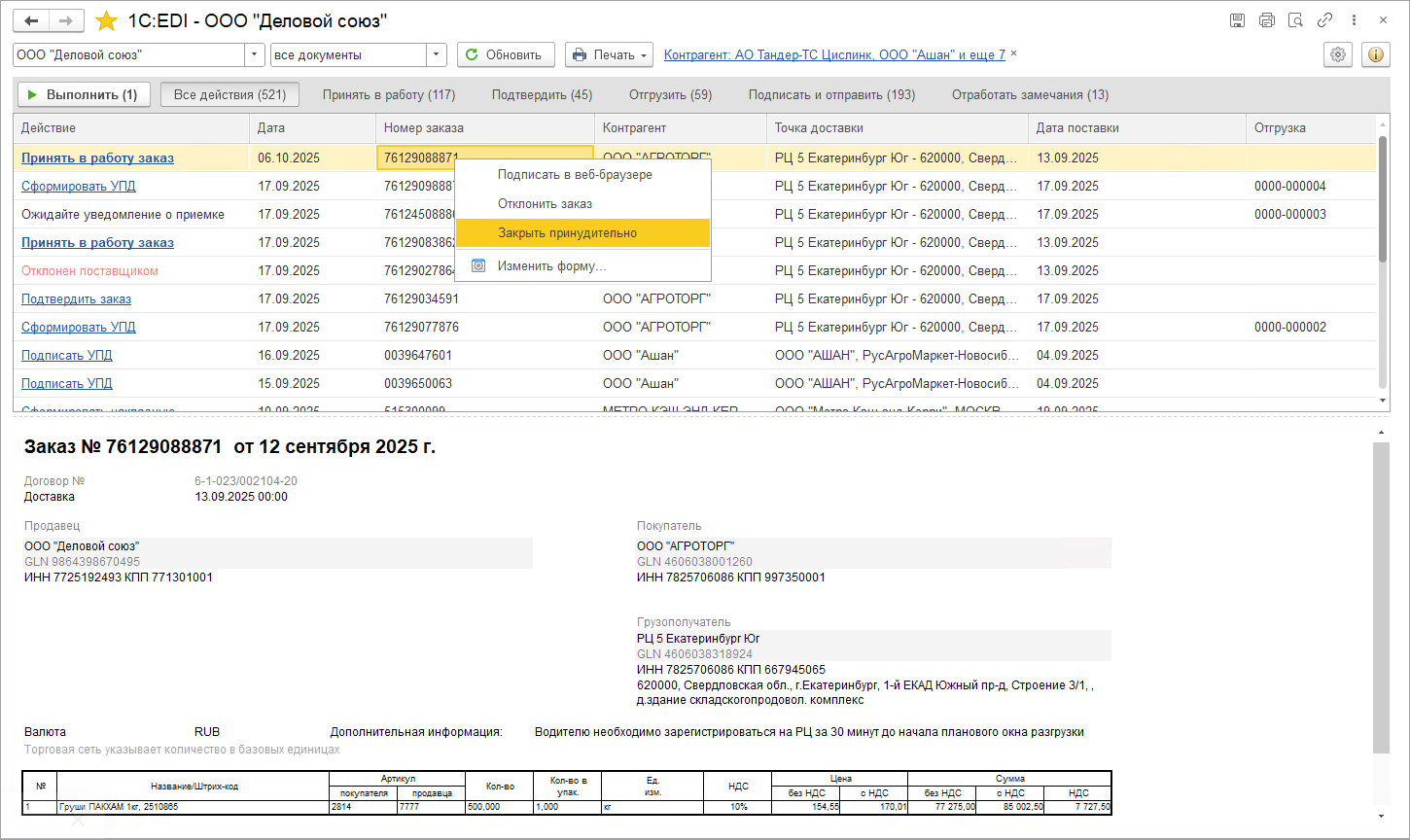This screenshot has width=1410, height=840.
Task: Click the chain link icon
Action: click(x=1324, y=20)
